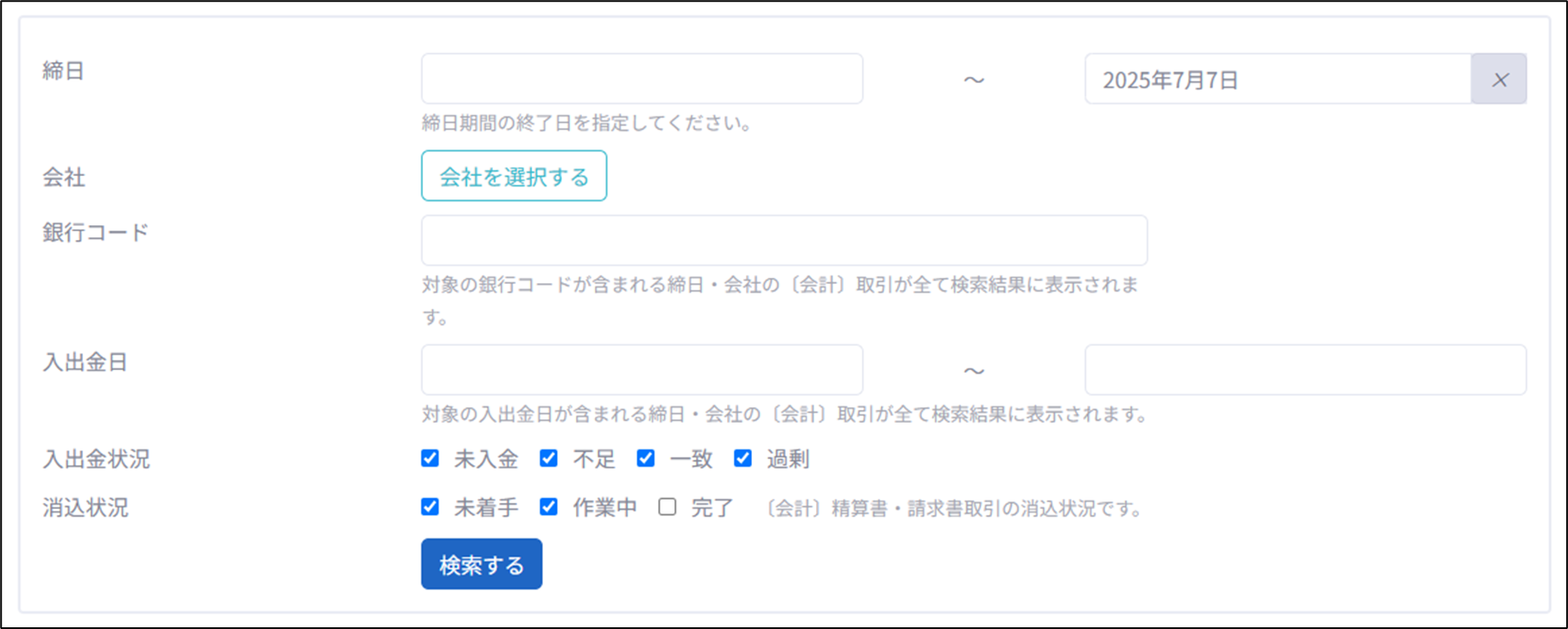Enable the 完了 checkbox

(x=667, y=506)
